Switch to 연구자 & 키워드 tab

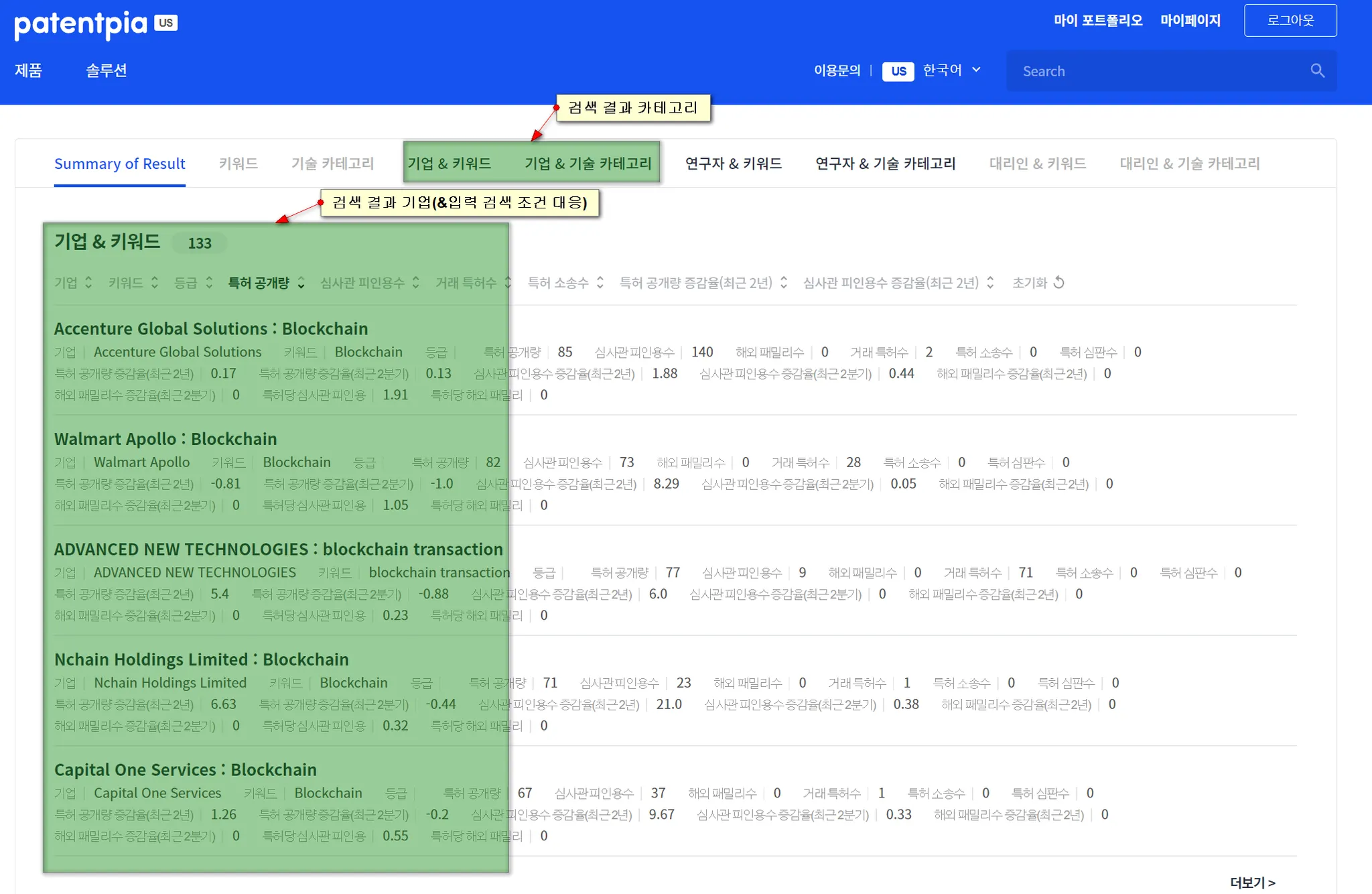pos(734,164)
